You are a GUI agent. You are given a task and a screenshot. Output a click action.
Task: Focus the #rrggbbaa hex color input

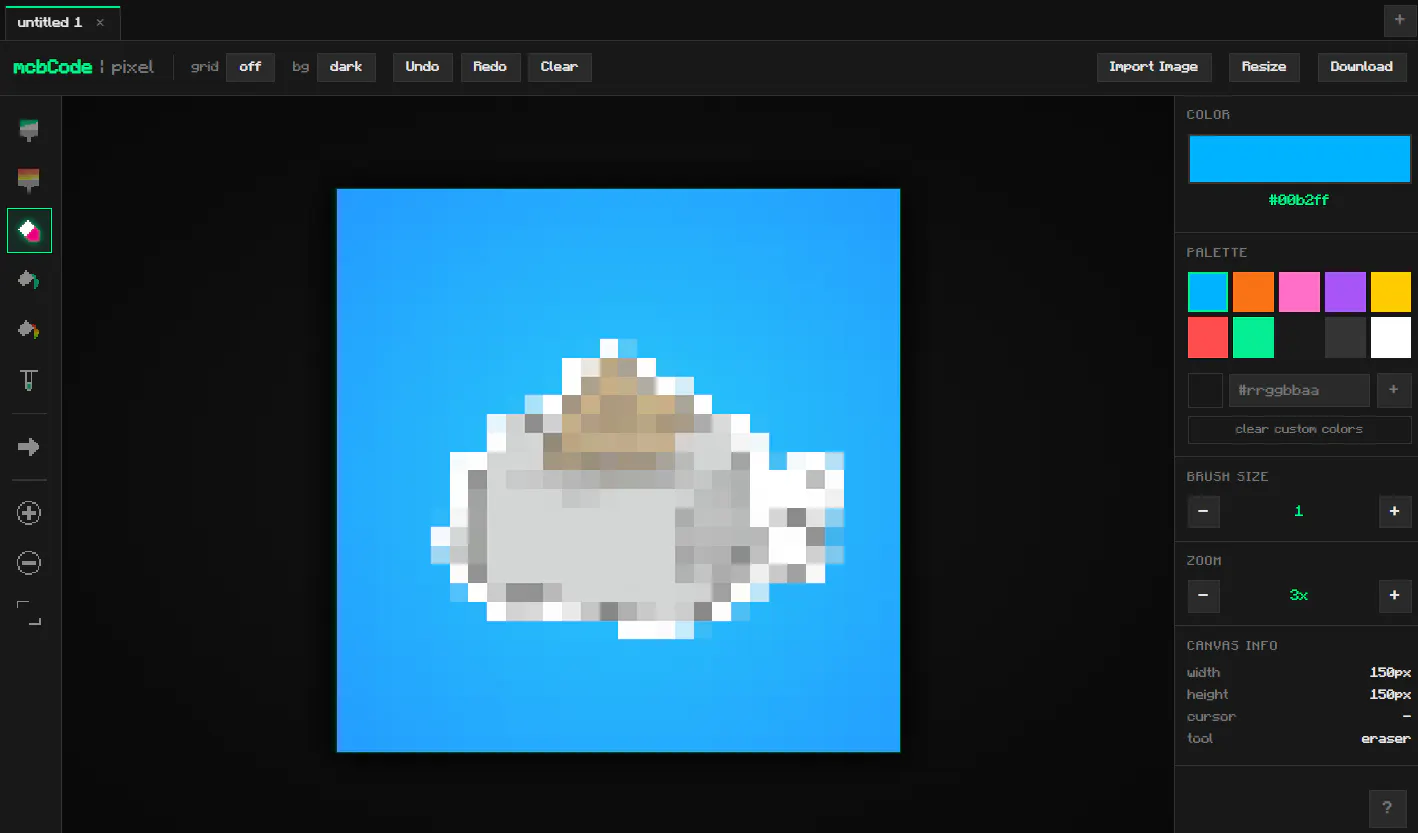pos(1299,390)
